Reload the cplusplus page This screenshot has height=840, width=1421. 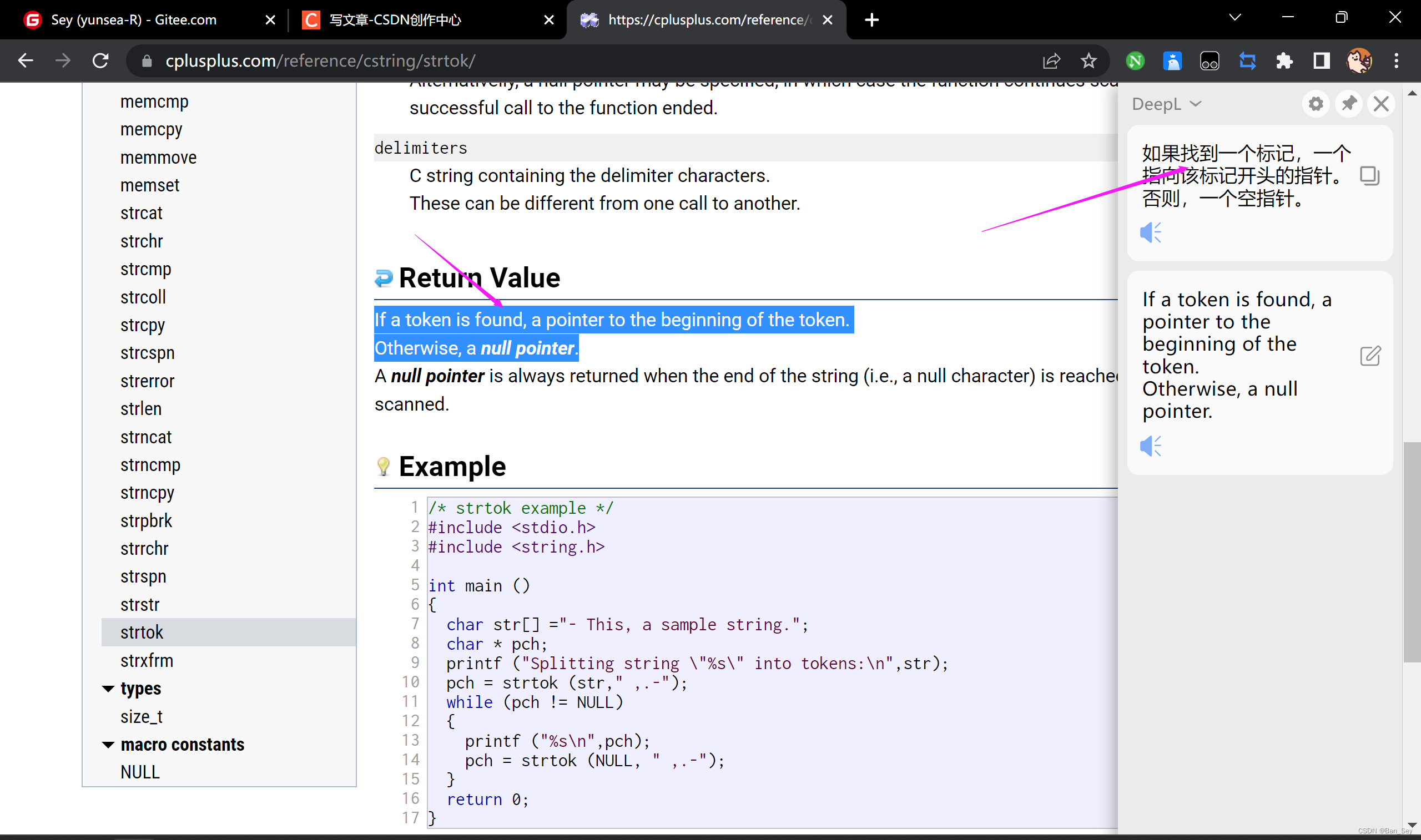[x=100, y=60]
